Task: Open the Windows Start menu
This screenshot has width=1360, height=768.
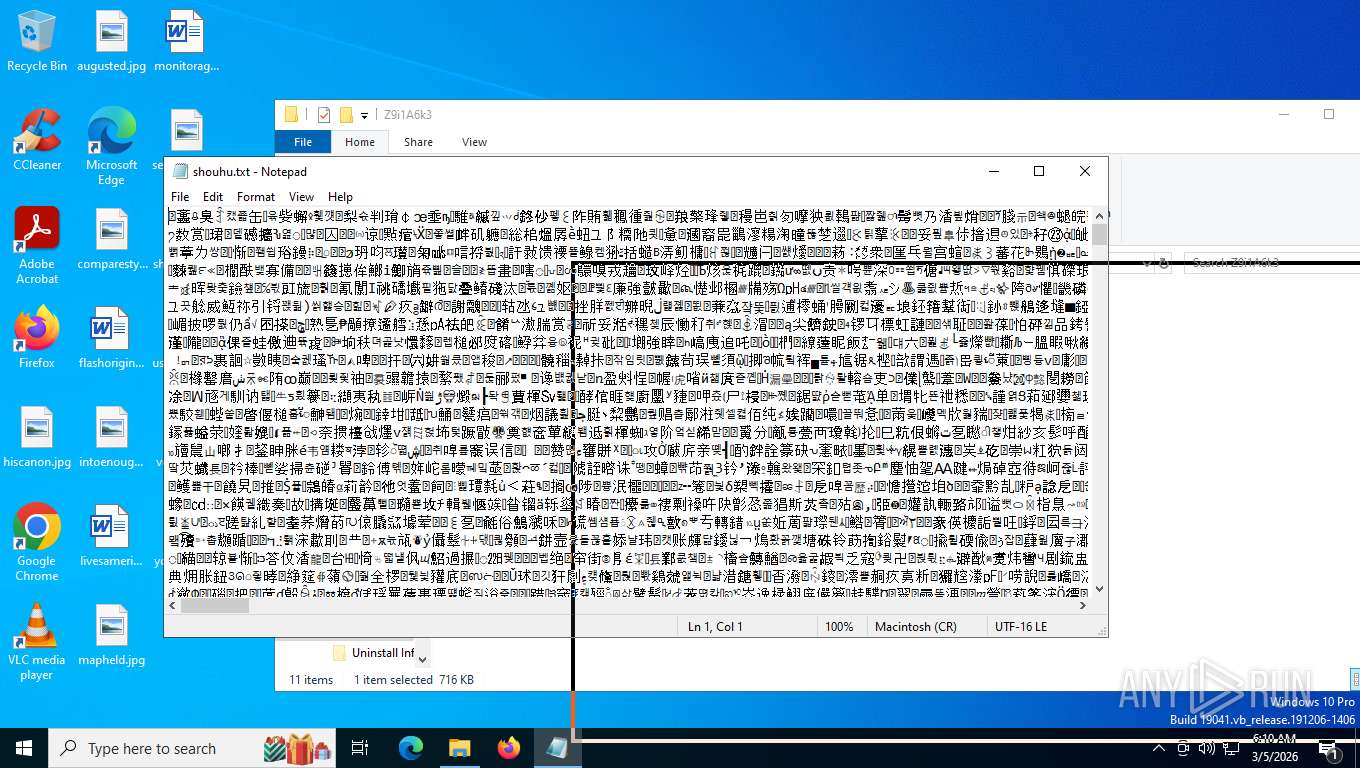Action: [24, 748]
